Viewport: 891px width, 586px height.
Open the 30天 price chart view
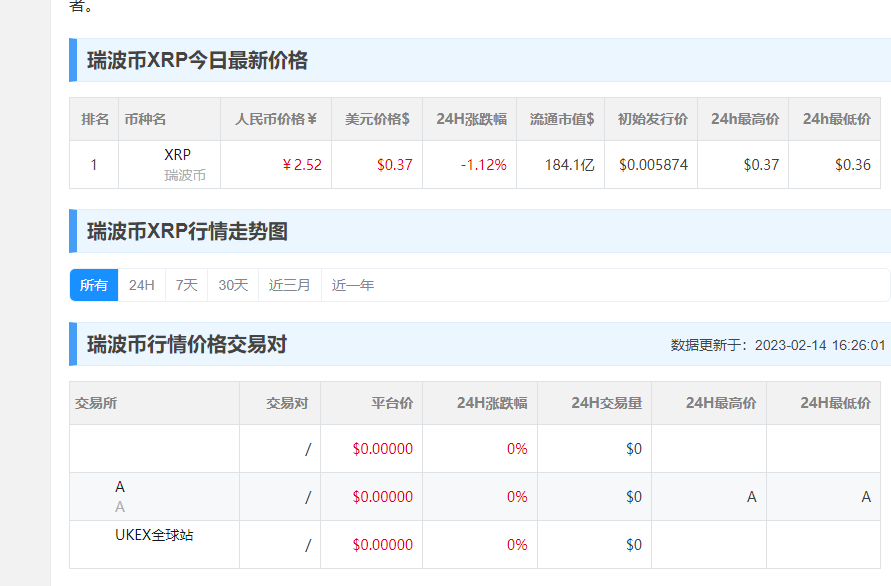(232, 285)
